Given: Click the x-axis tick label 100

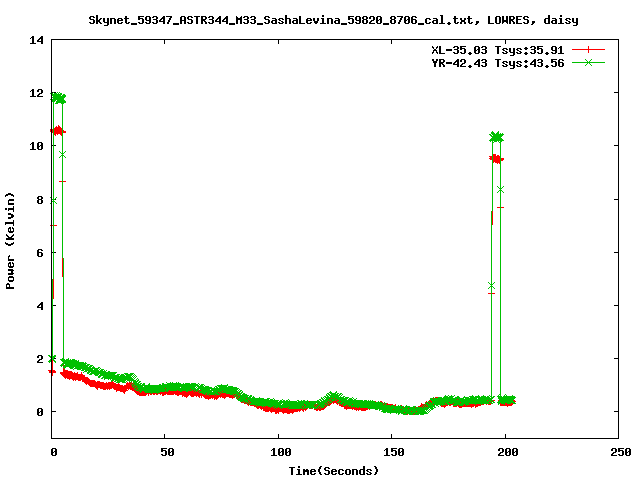Looking at the screenshot, I should pos(281,452).
